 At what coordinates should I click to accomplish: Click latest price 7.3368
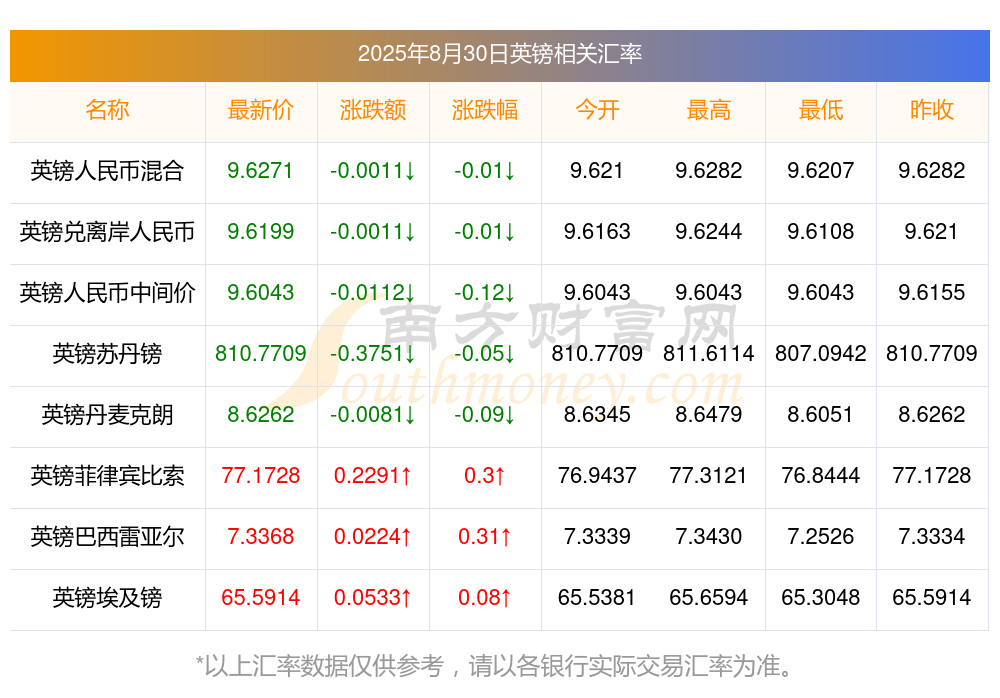(x=260, y=537)
